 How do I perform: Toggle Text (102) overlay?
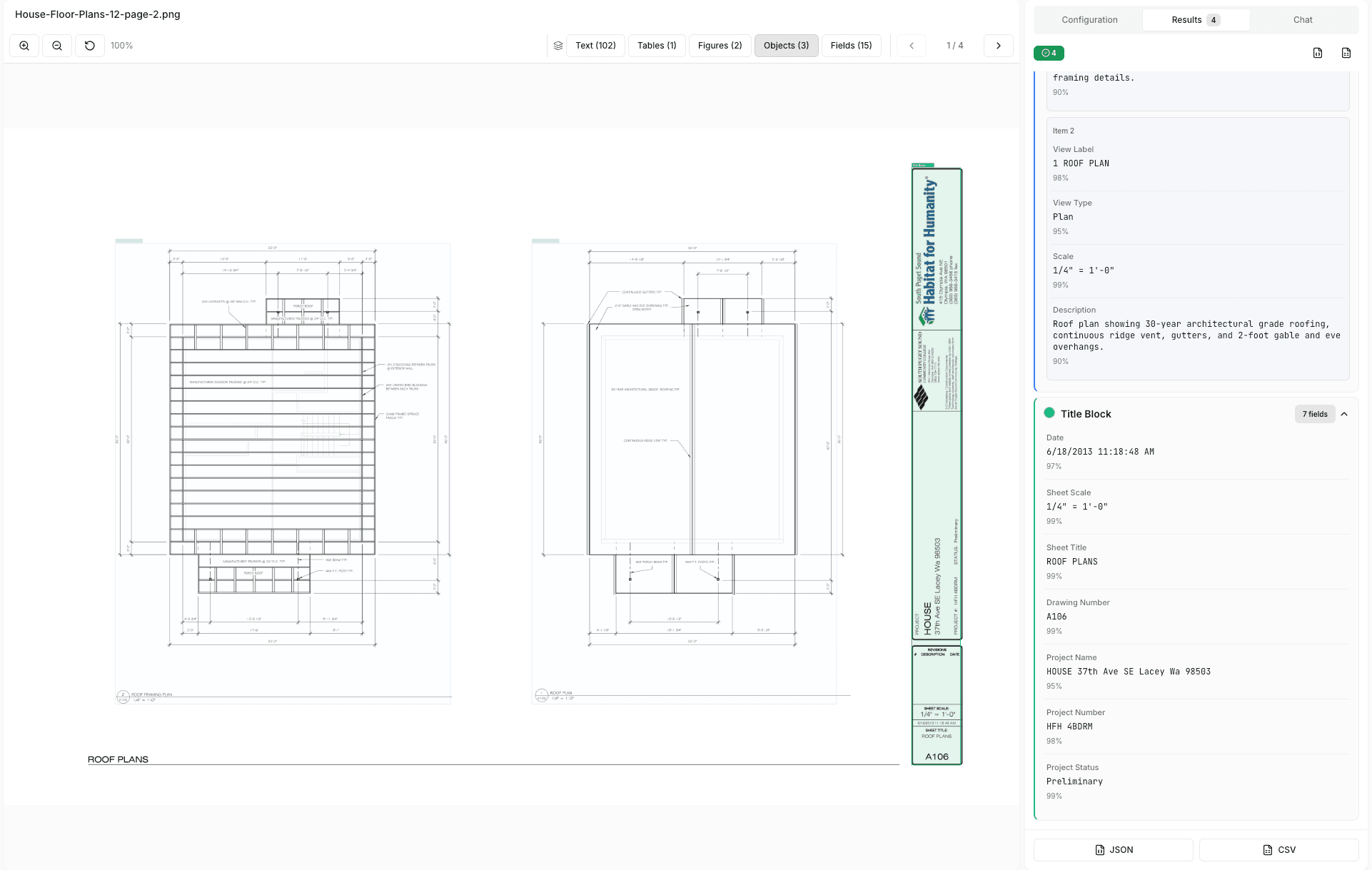pos(595,46)
